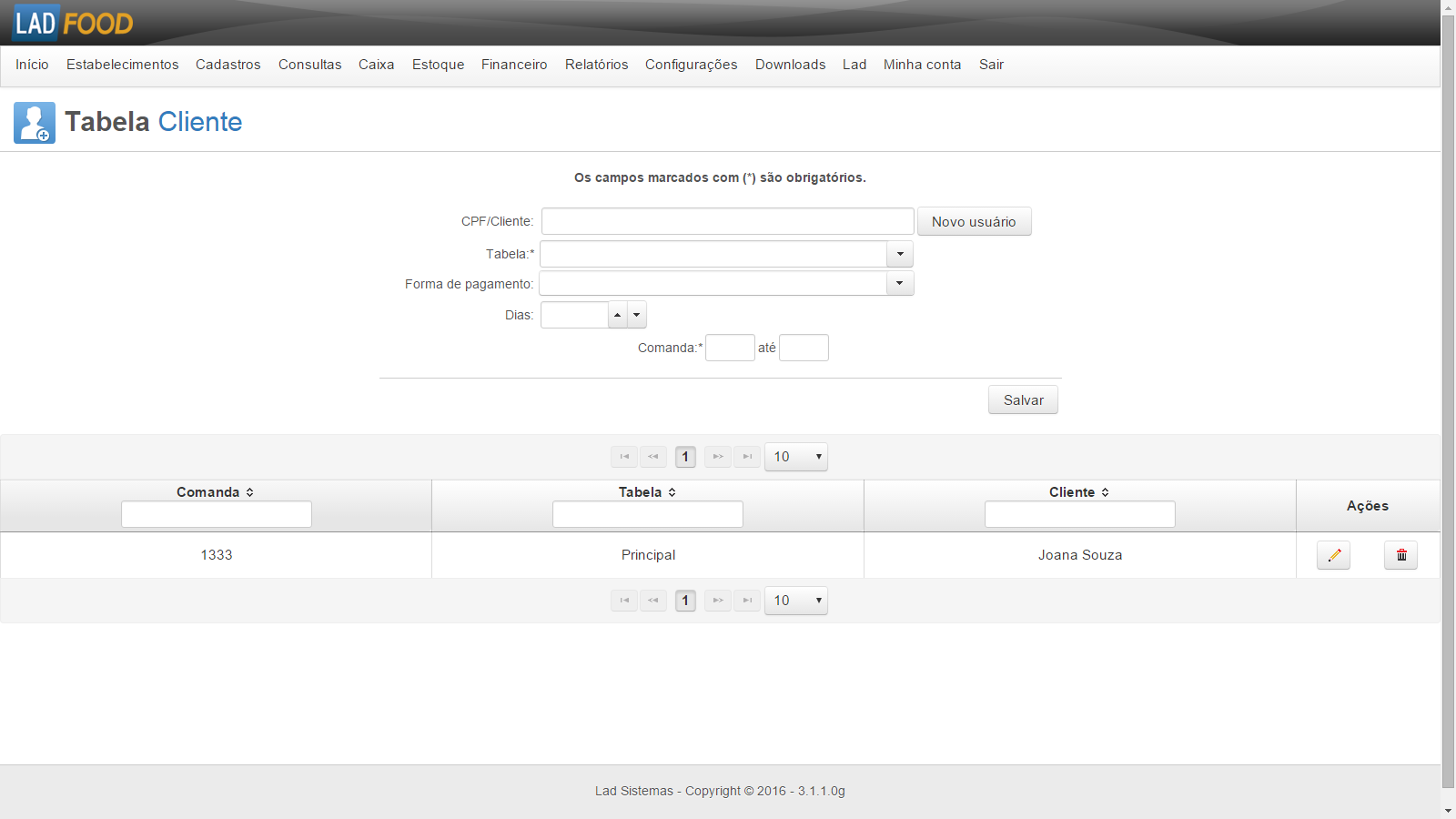Click the Comanda column filter box
The height and width of the screenshot is (819, 1456).
pyautogui.click(x=217, y=514)
